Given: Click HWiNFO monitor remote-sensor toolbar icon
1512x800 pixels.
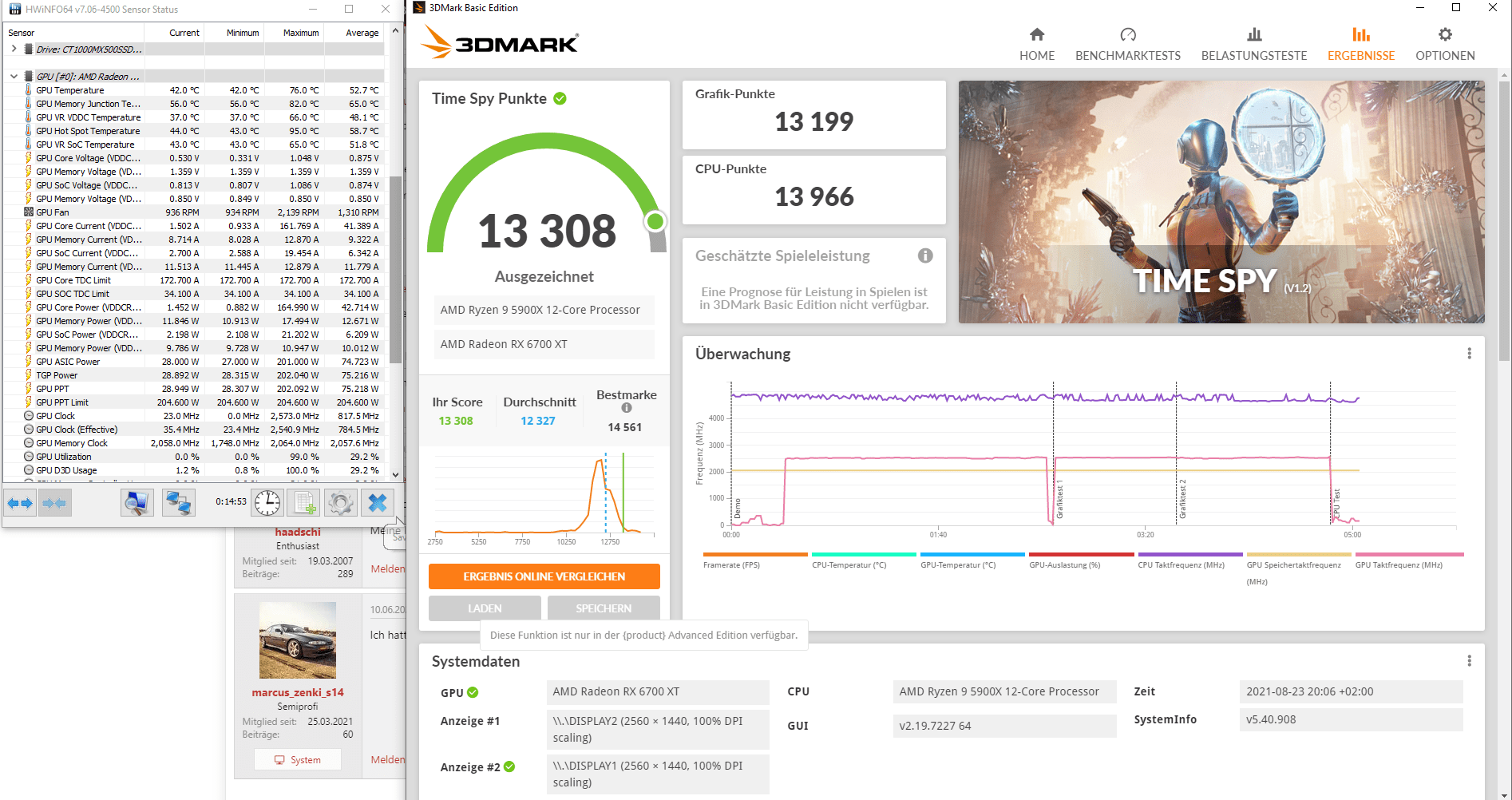Looking at the screenshot, I should click(137, 502).
